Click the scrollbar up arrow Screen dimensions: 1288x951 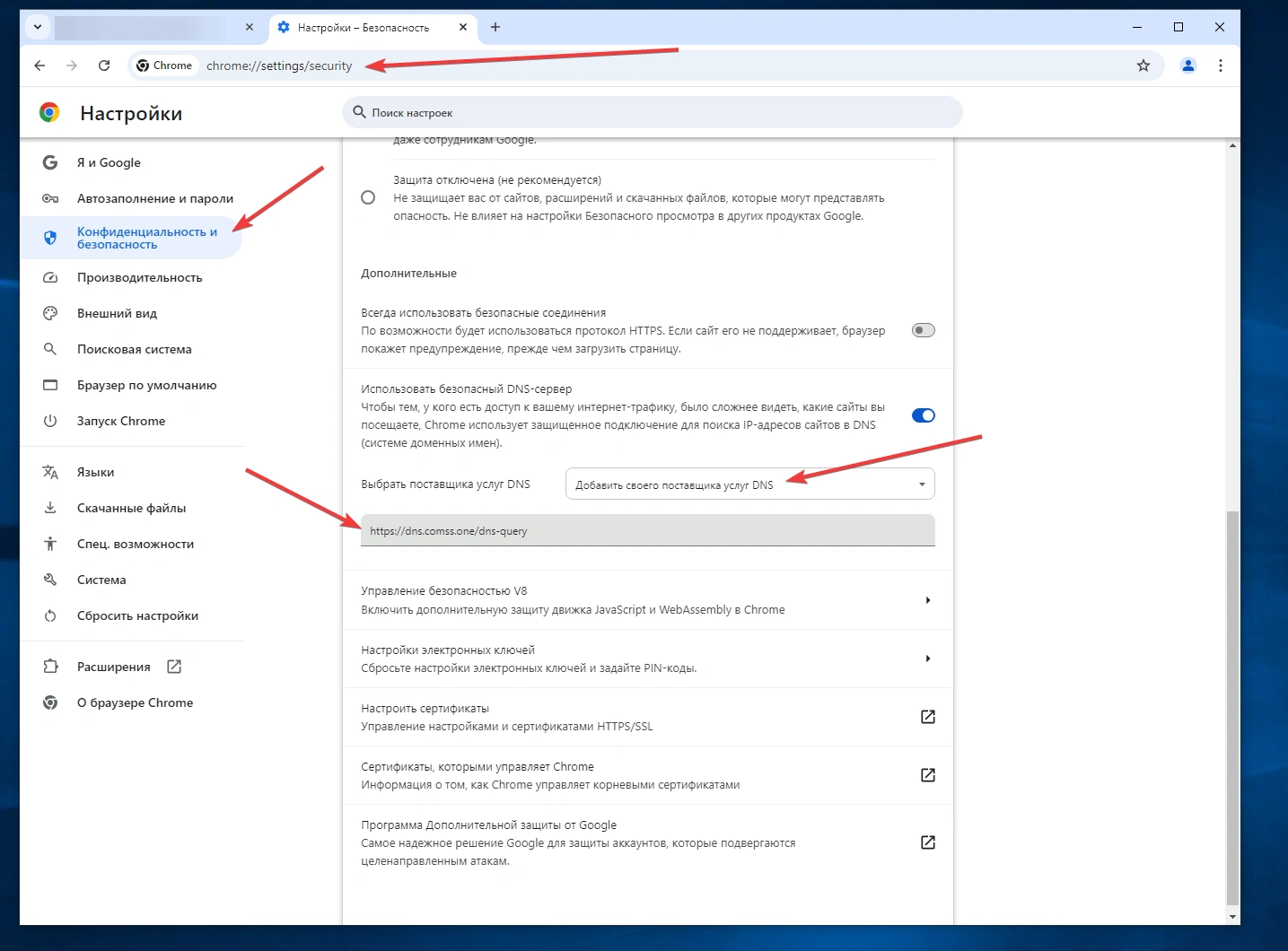coord(1233,144)
